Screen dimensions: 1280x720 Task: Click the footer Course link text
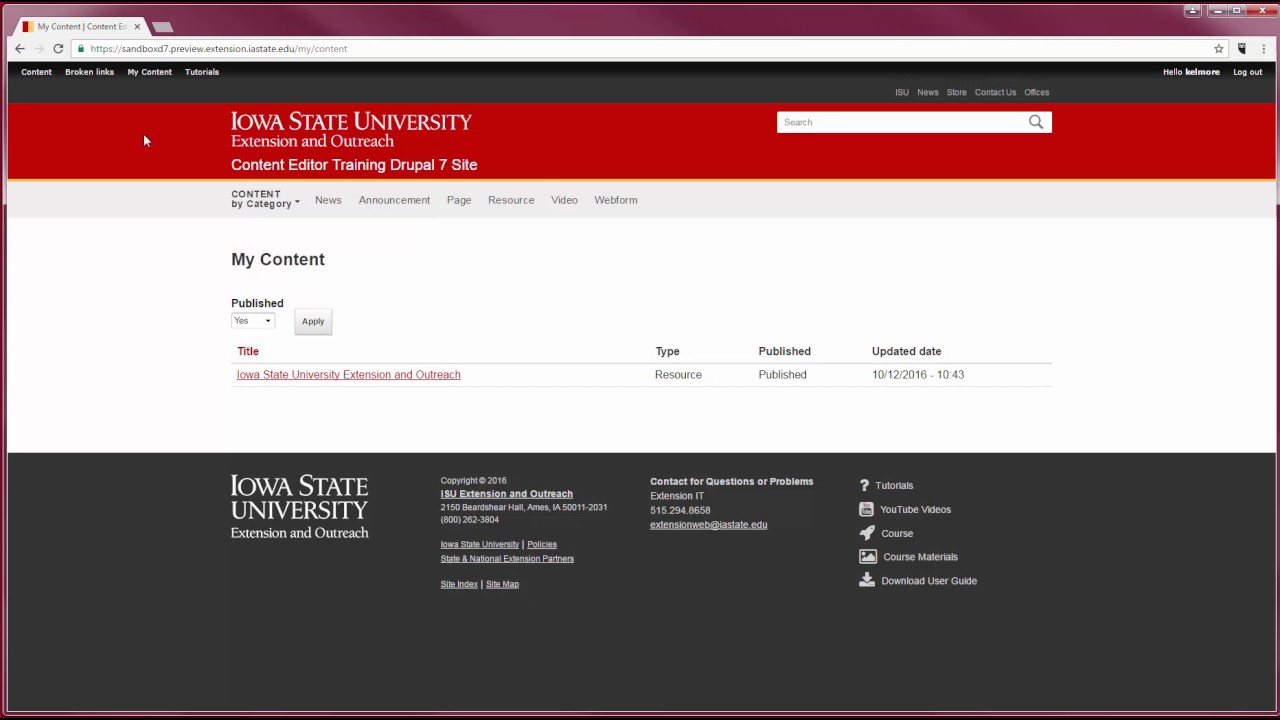coord(897,534)
